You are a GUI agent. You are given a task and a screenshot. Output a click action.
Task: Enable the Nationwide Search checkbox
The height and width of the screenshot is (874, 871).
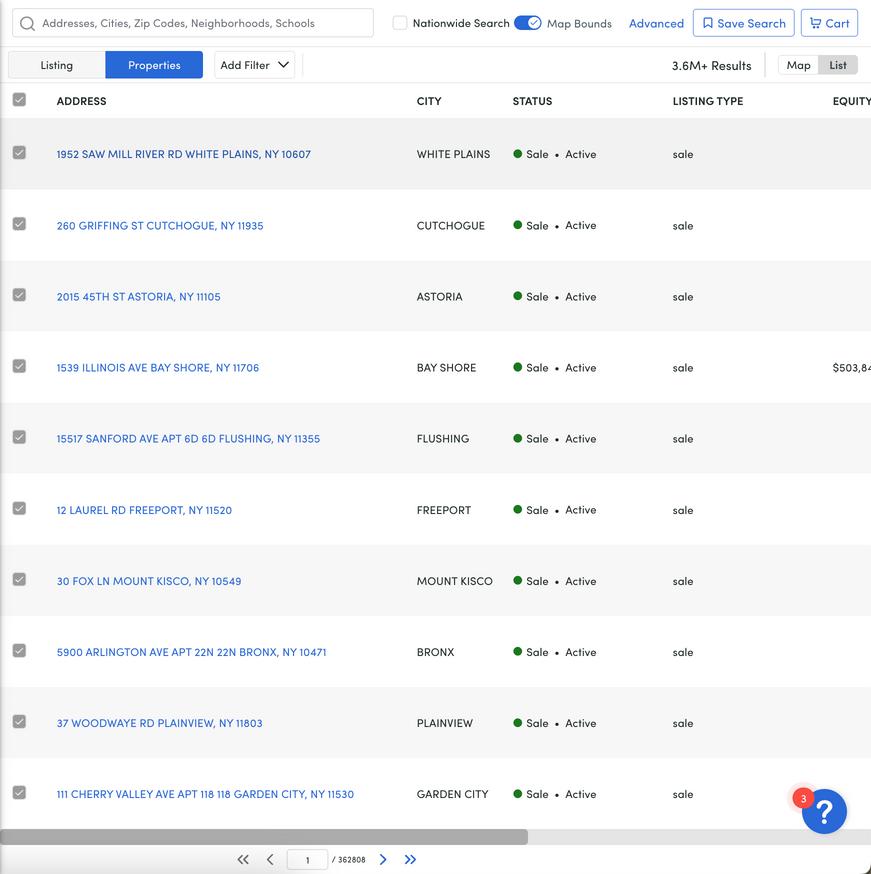[400, 23]
